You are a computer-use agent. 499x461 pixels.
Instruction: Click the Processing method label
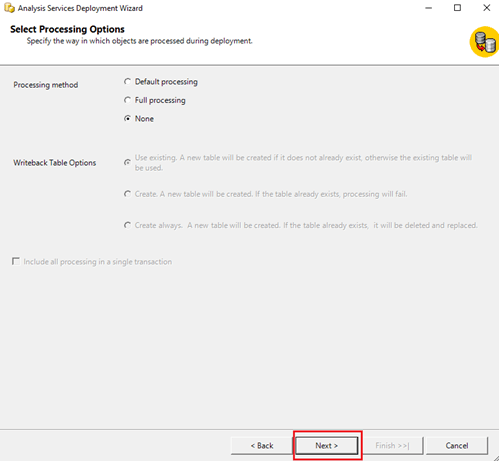pos(46,85)
